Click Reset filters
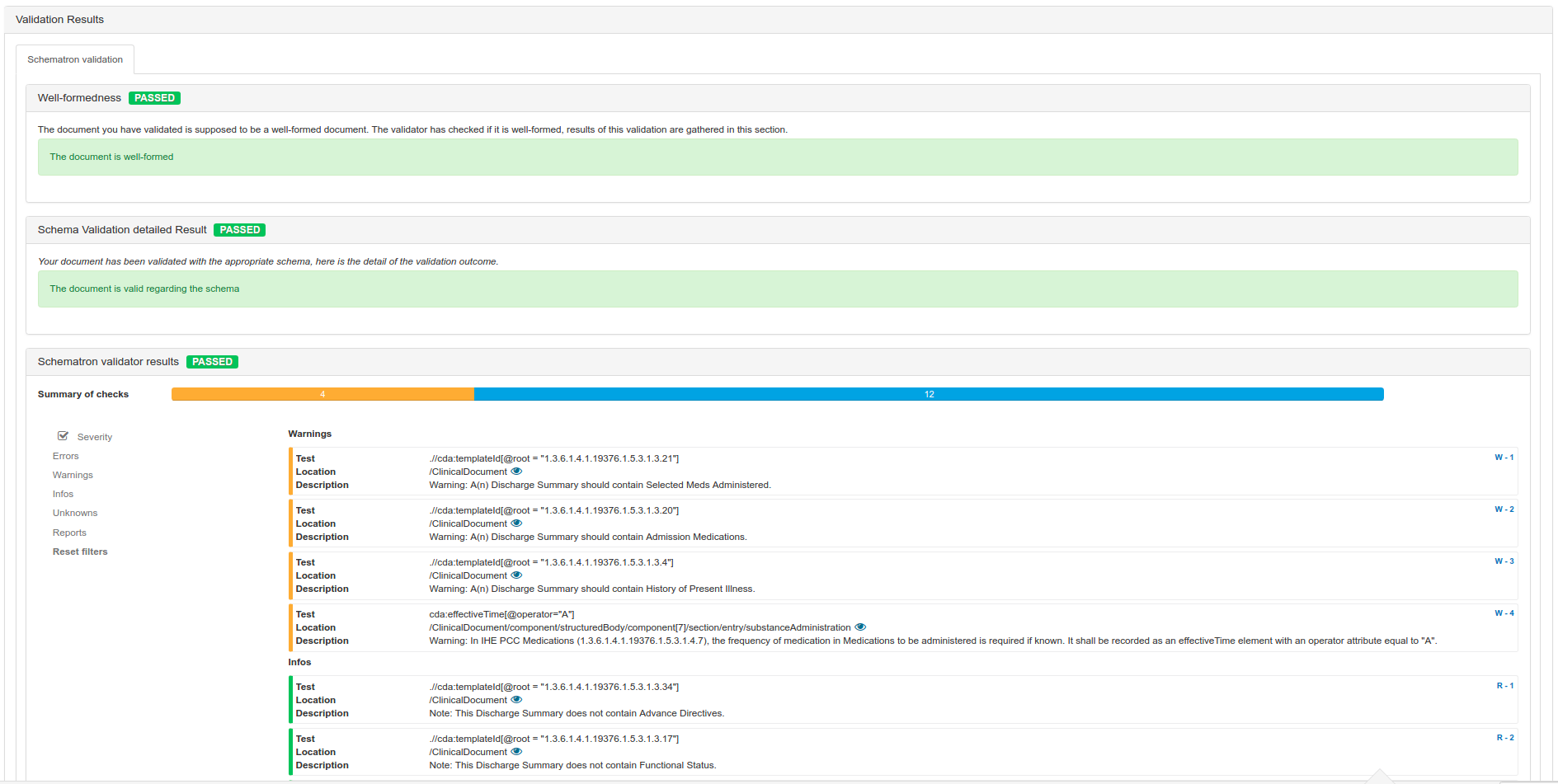Image resolution: width=1558 pixels, height=784 pixels. (x=80, y=552)
